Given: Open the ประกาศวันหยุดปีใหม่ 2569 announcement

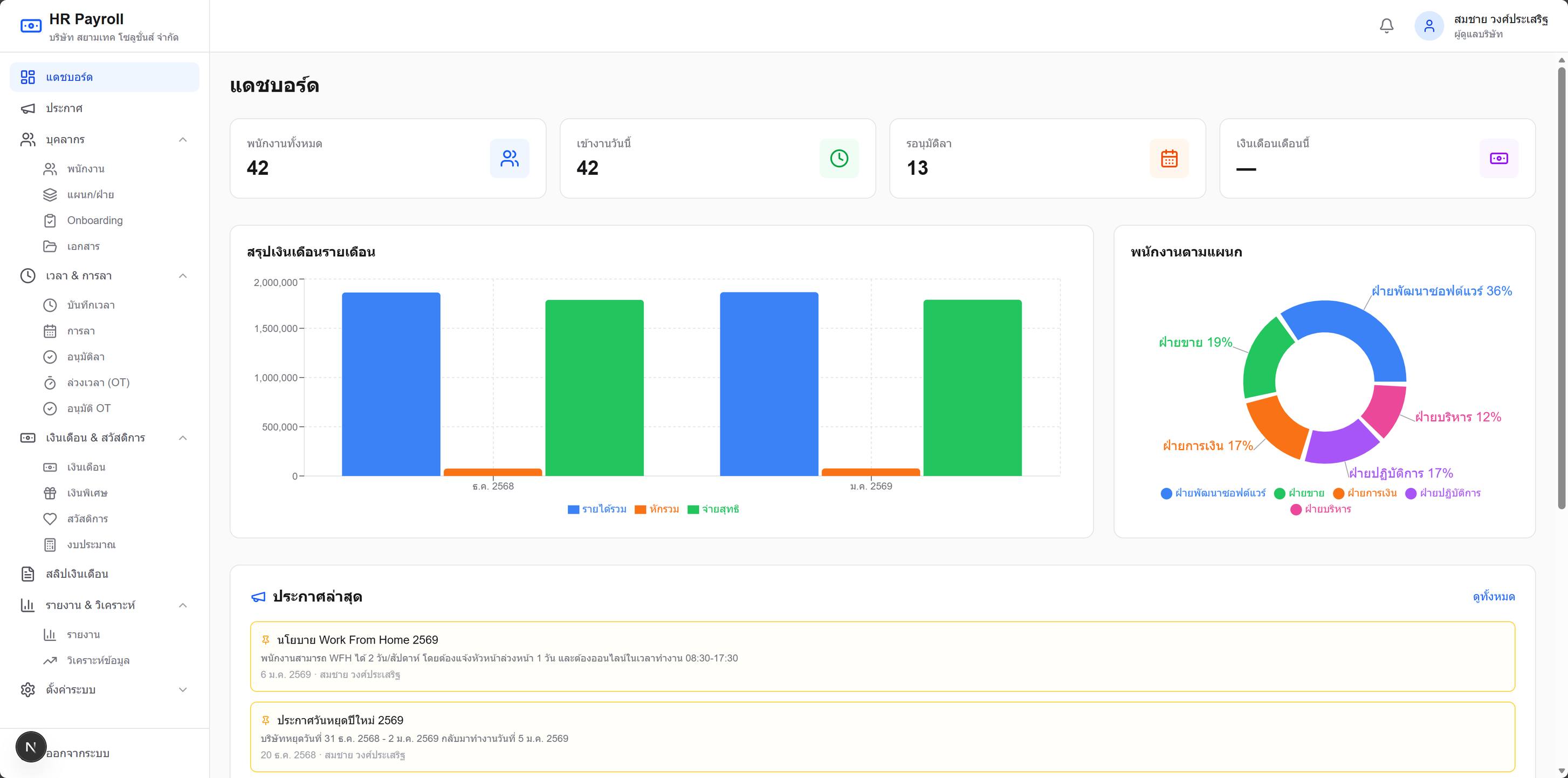Looking at the screenshot, I should click(883, 737).
